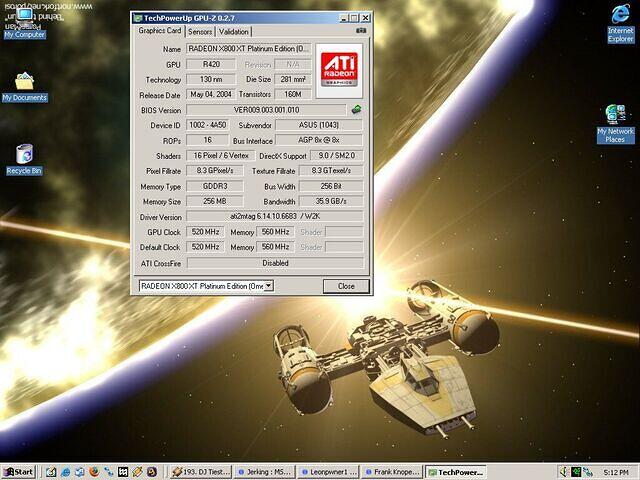Click the green BIOS save chip icon
The width and height of the screenshot is (640, 480).
[x=356, y=109]
